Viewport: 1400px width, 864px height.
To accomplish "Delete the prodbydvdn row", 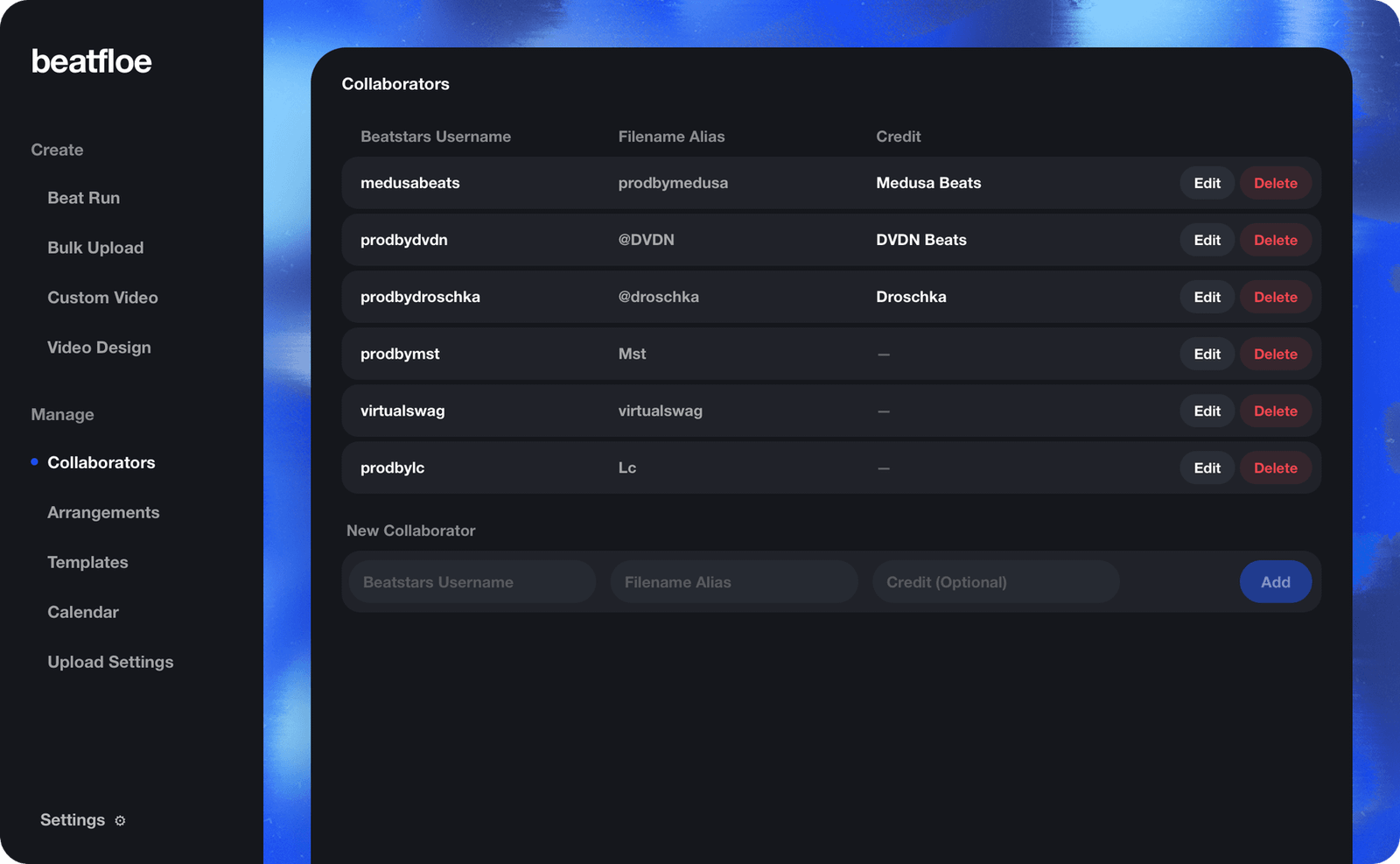I will (x=1276, y=240).
